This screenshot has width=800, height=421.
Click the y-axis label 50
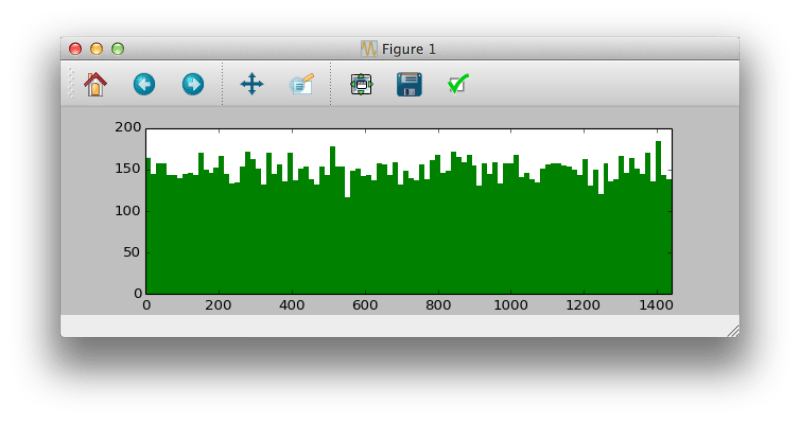132,252
